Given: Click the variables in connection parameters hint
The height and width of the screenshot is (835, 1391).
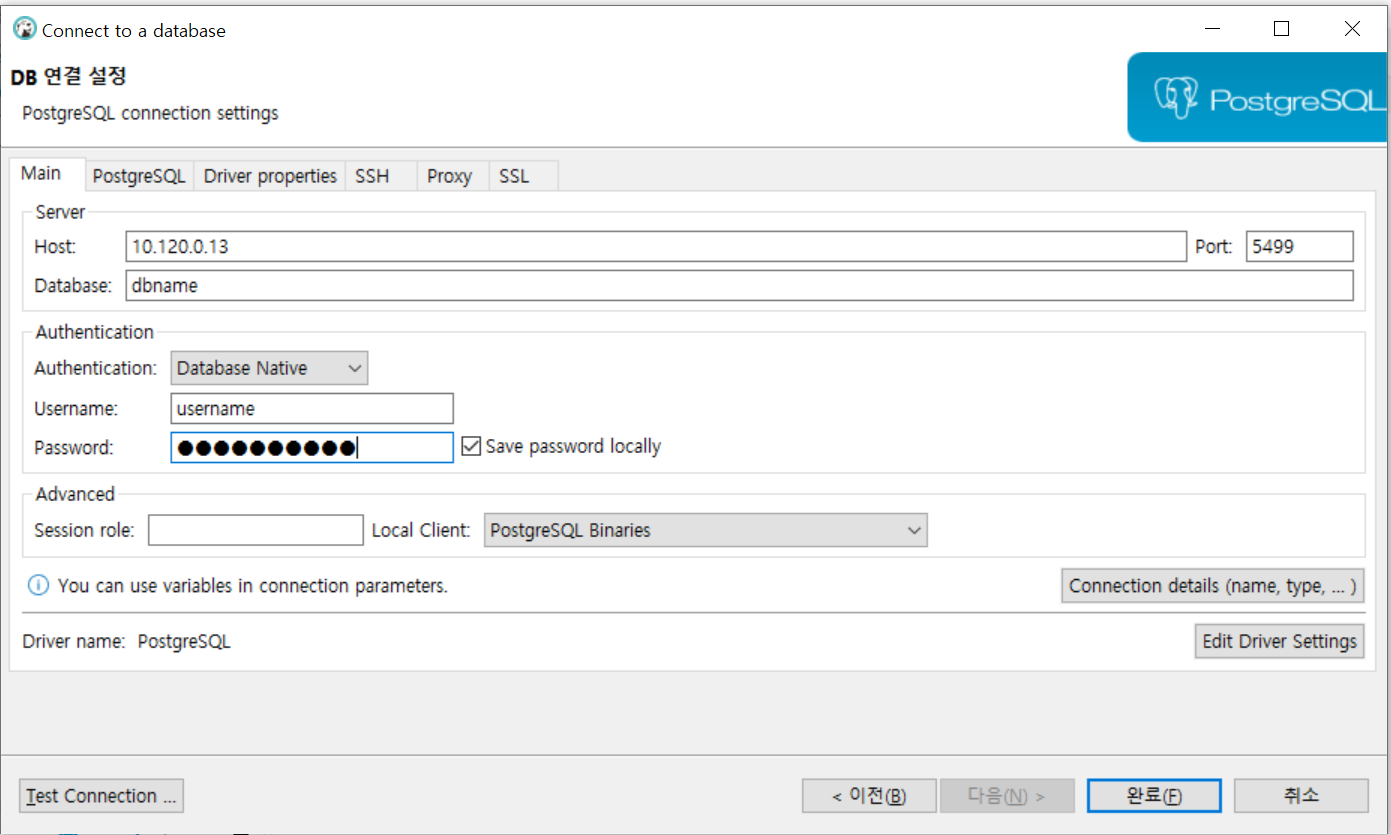Looking at the screenshot, I should pos(253,586).
